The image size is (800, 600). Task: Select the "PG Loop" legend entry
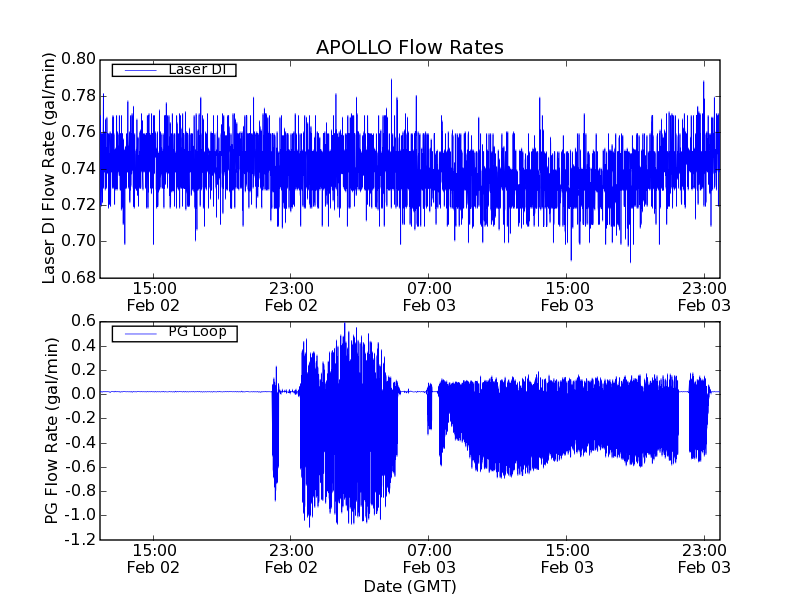point(174,333)
